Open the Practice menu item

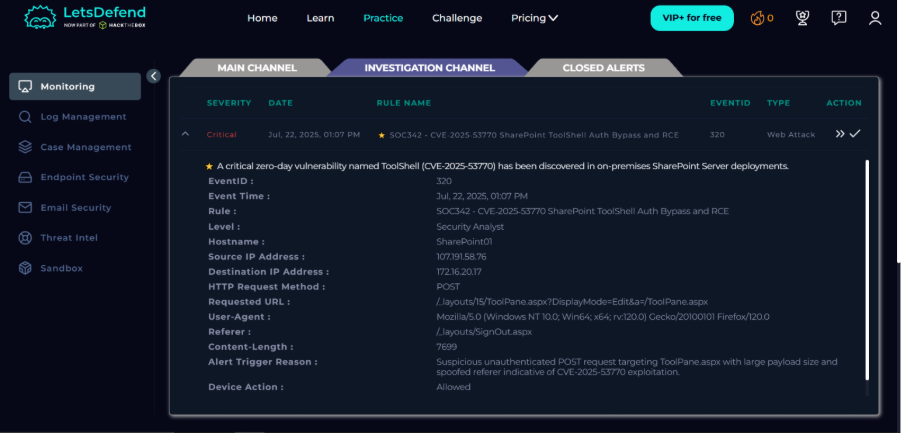coord(383,18)
